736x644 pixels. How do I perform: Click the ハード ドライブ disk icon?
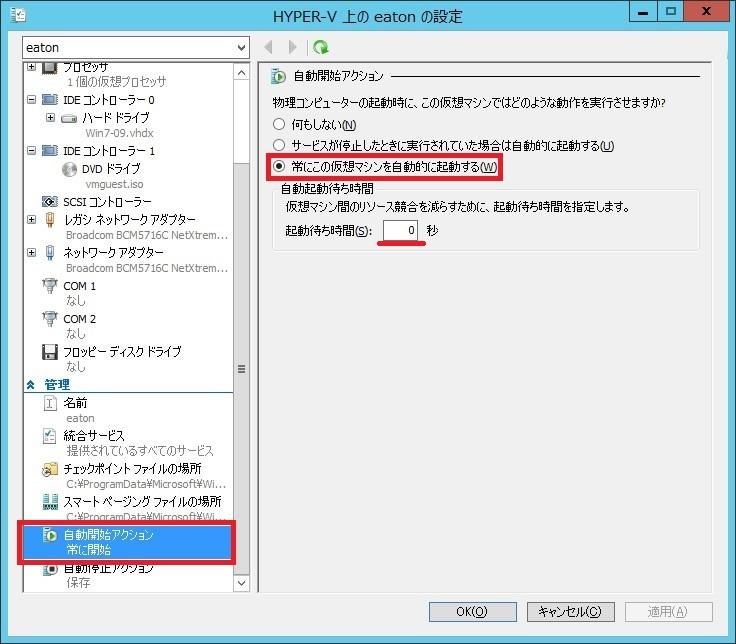[69, 118]
